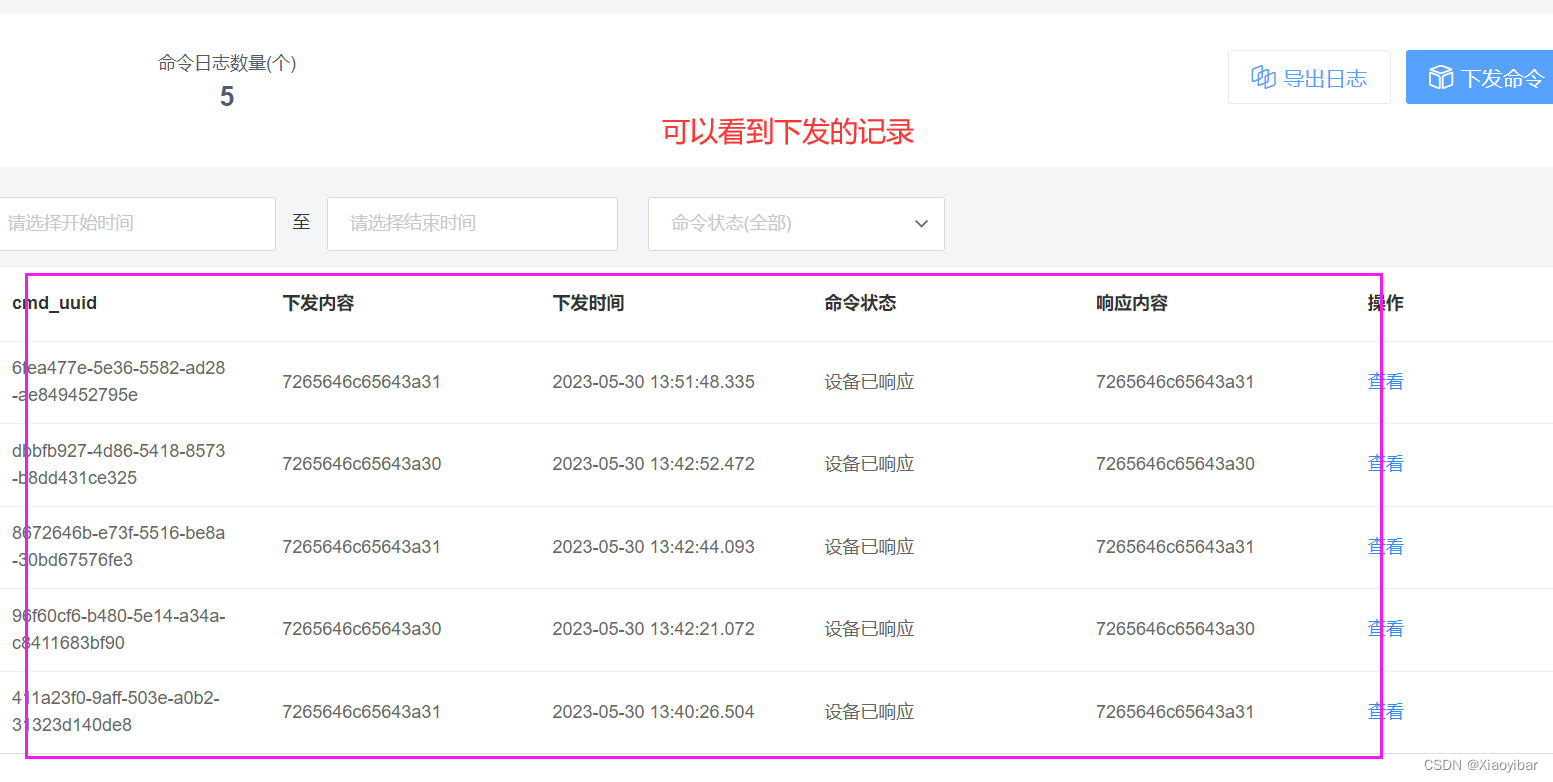Click the 下发时间 column header
Viewport: 1553px width, 782px height.
pyautogui.click(x=588, y=303)
